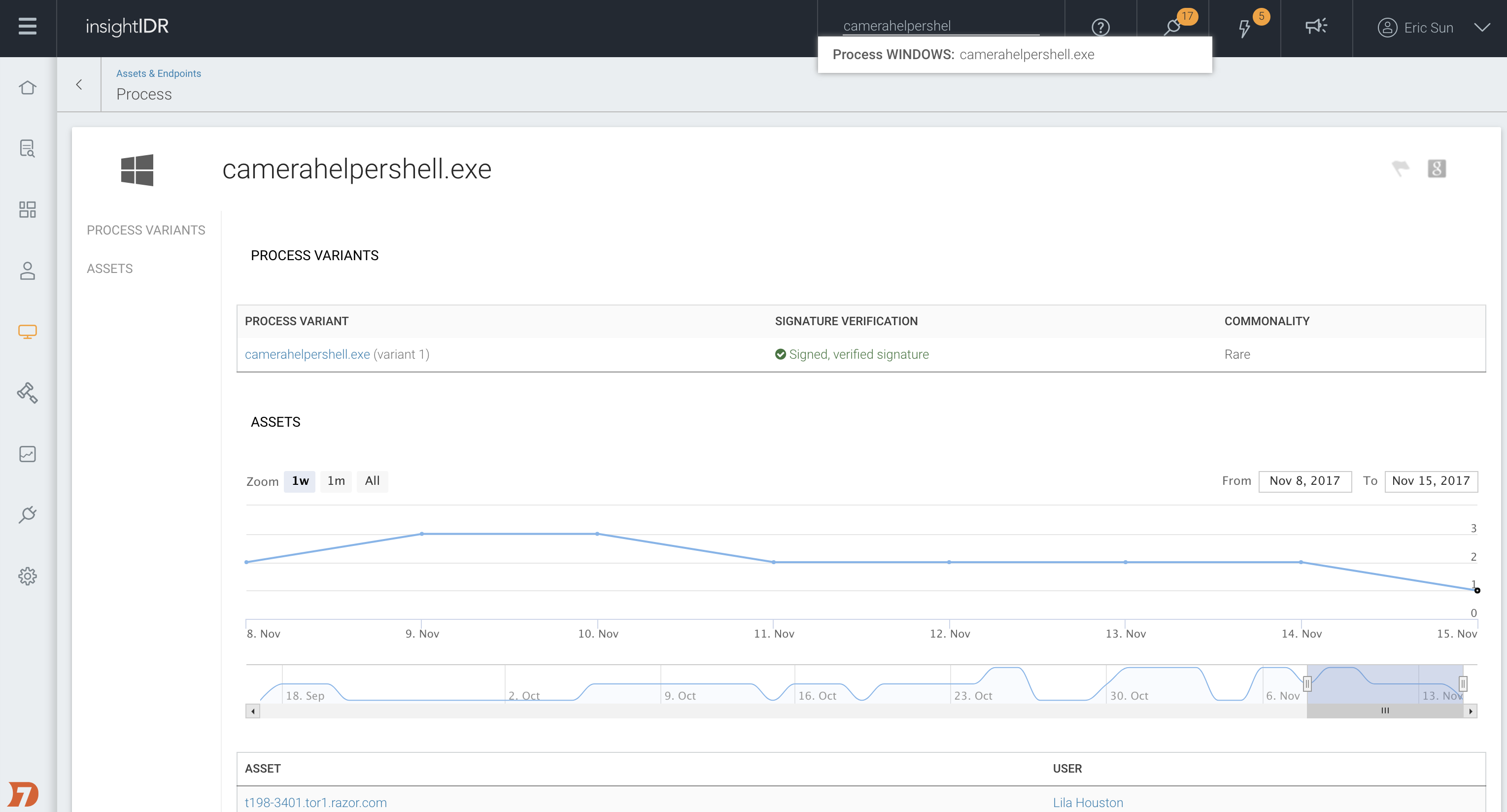The image size is (1507, 812).
Task: Open Investigations gavel icon in sidebar
Action: [x=27, y=393]
